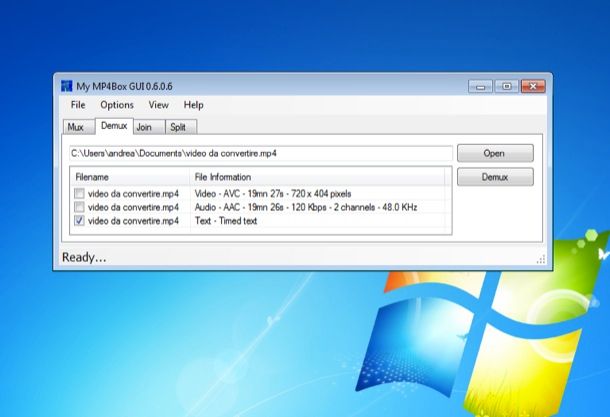Check the Video AVC track checkbox
The height and width of the screenshot is (417, 610).
(79, 193)
